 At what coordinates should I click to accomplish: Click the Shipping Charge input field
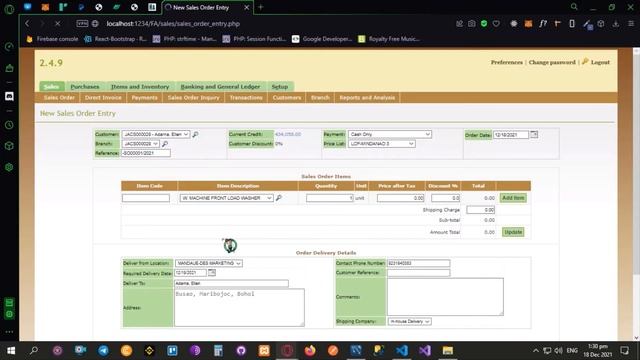pos(481,210)
